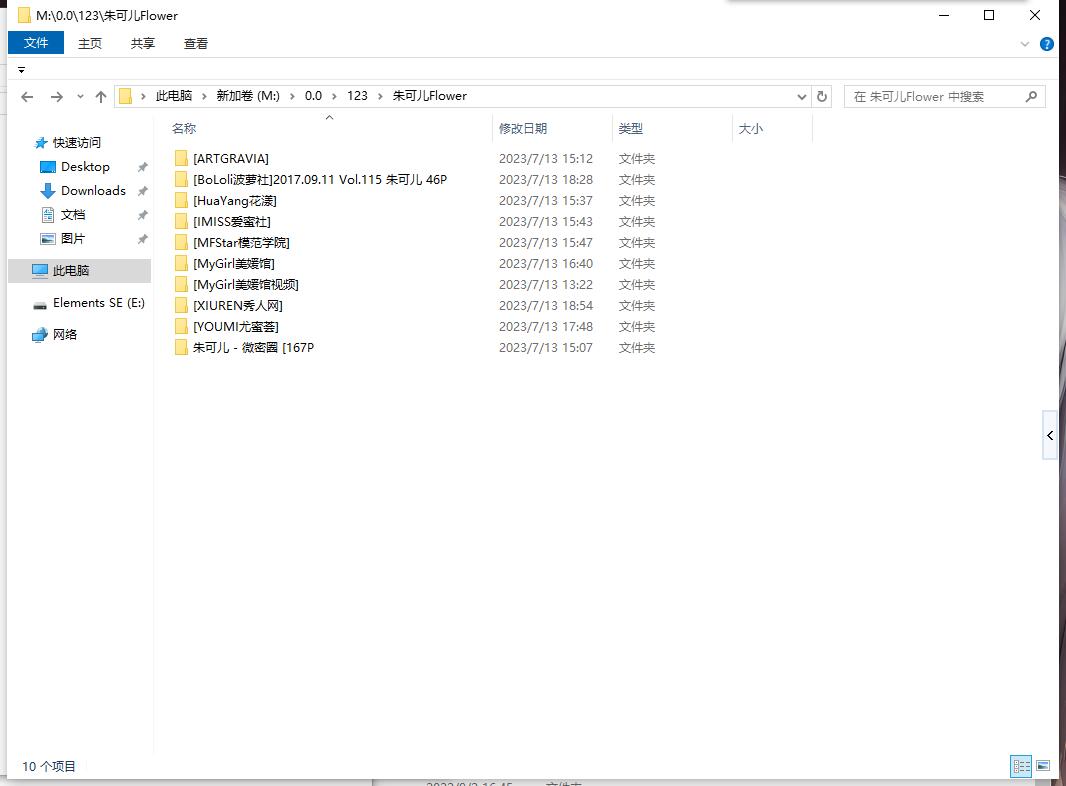Expand chevron after 123 breadcrumb
This screenshot has height=786, width=1066.
coord(380,97)
